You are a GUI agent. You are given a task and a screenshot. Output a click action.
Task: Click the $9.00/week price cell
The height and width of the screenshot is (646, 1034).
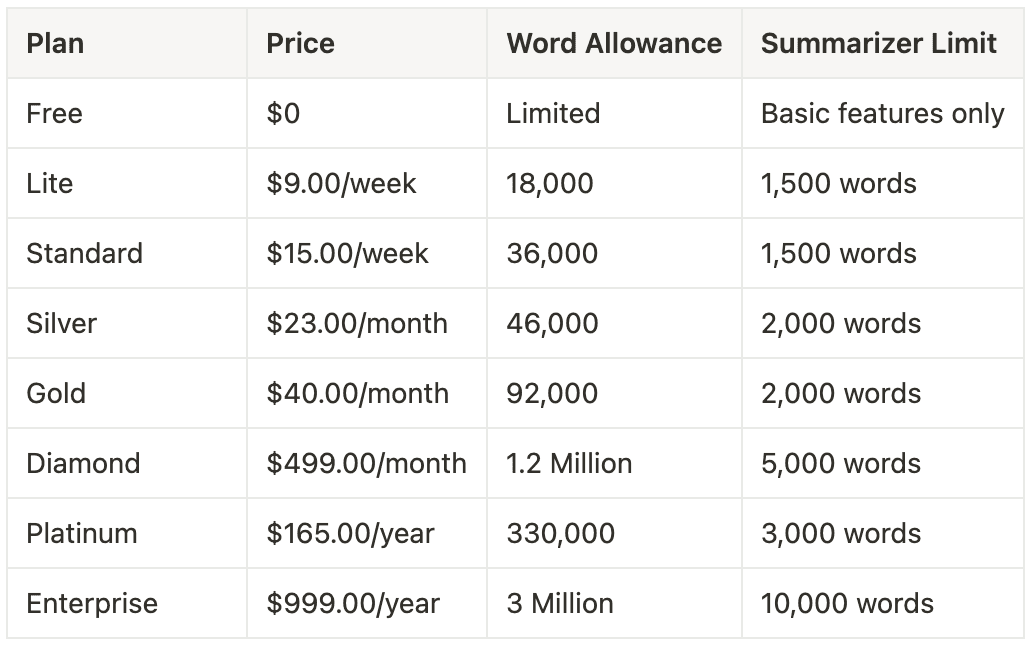367,183
